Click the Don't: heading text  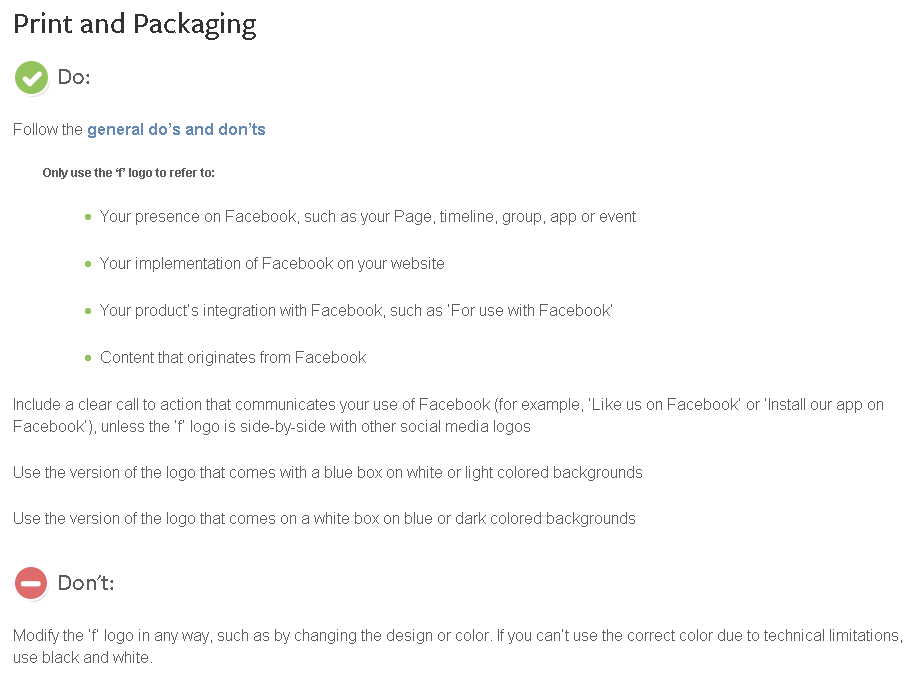coord(86,583)
